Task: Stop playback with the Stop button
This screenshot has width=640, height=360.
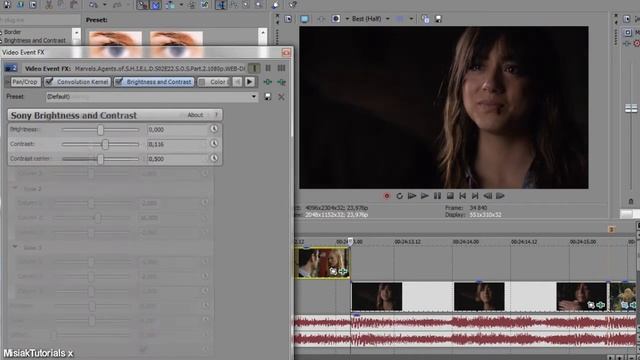Action: 450,196
